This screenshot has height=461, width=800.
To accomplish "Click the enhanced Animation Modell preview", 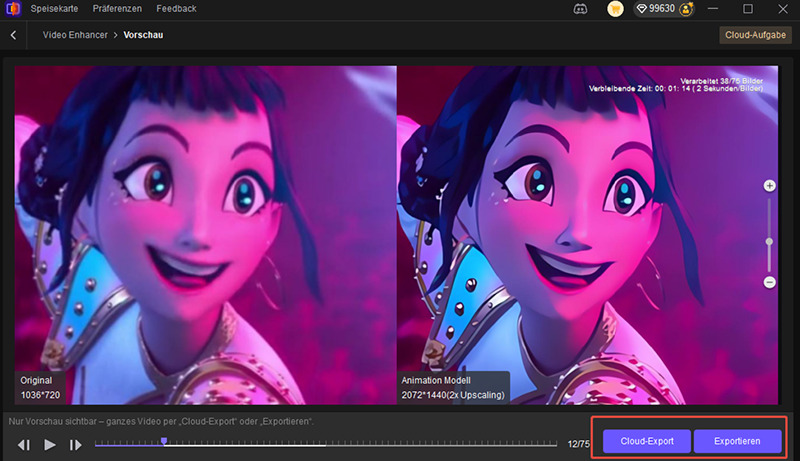I will 587,235.
